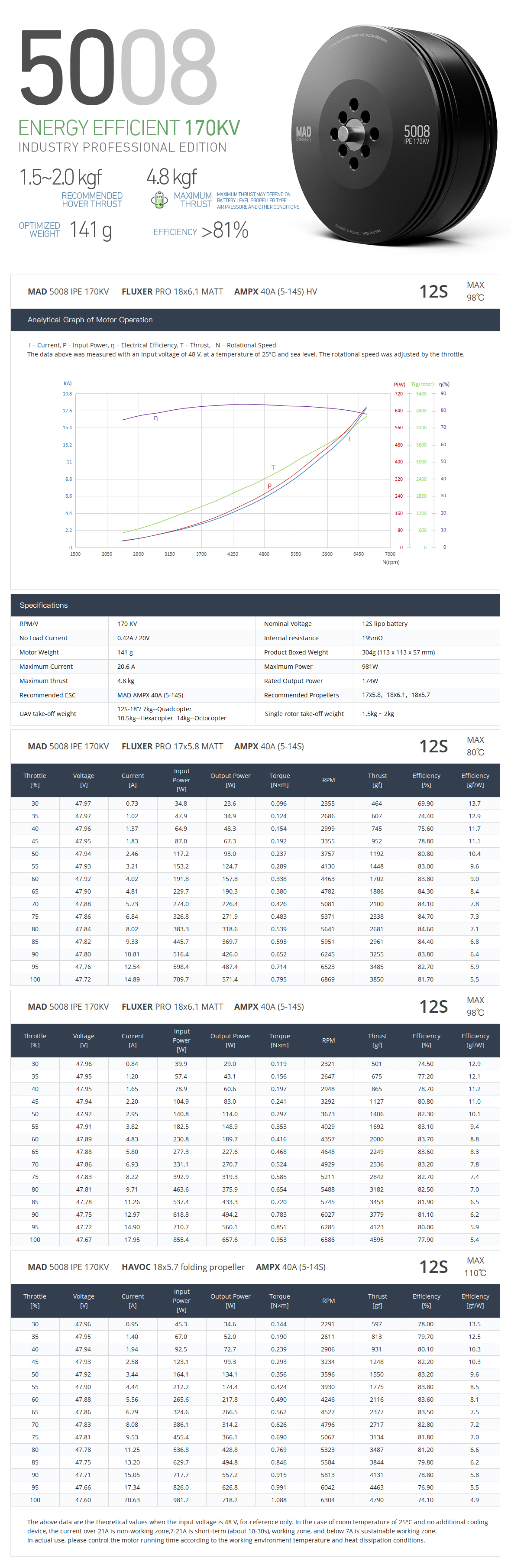Click the large 5008 title
Screen dimensions: 511x1568
(119, 66)
